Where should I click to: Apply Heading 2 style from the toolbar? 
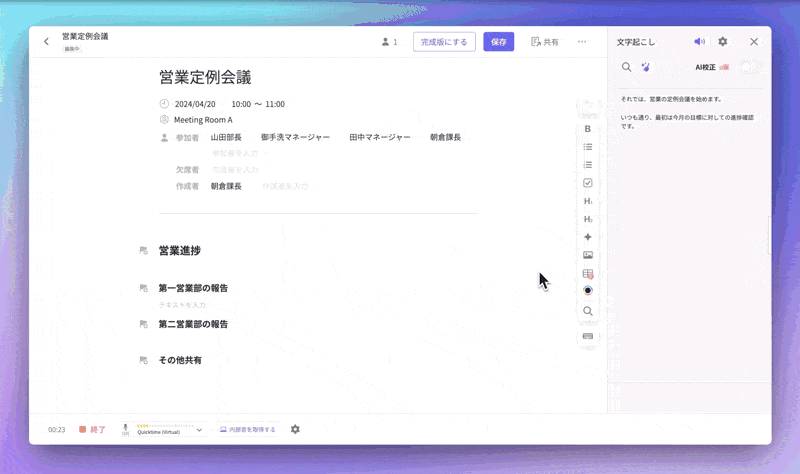588,219
